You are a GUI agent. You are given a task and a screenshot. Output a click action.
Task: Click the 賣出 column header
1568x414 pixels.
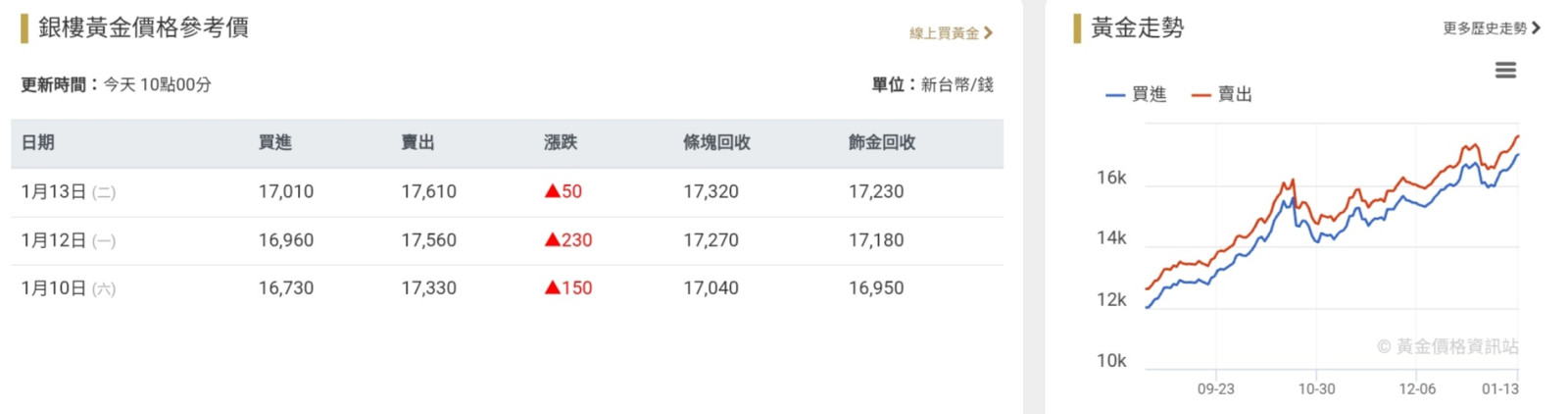point(417,143)
